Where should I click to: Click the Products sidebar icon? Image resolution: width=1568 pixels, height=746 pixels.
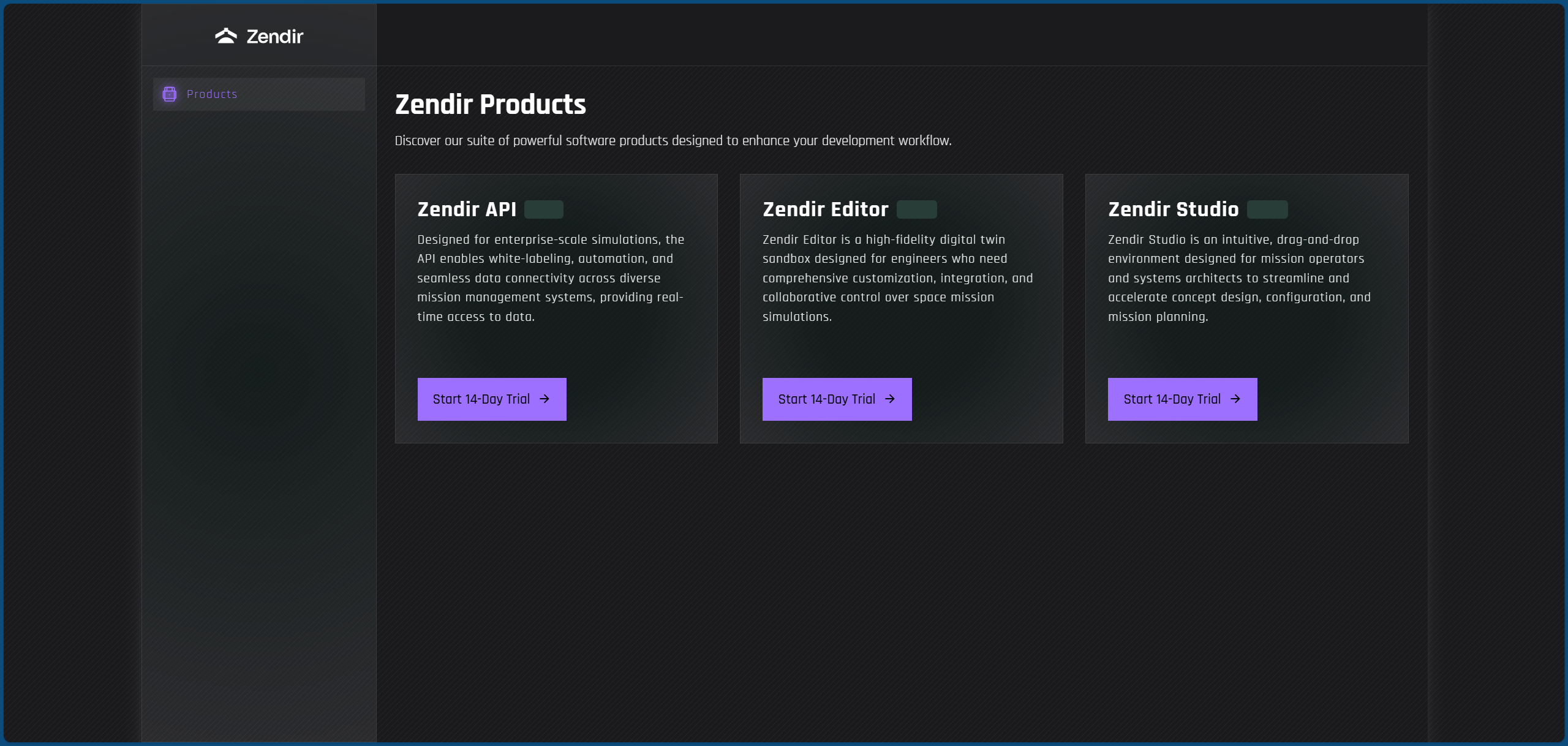coord(170,94)
